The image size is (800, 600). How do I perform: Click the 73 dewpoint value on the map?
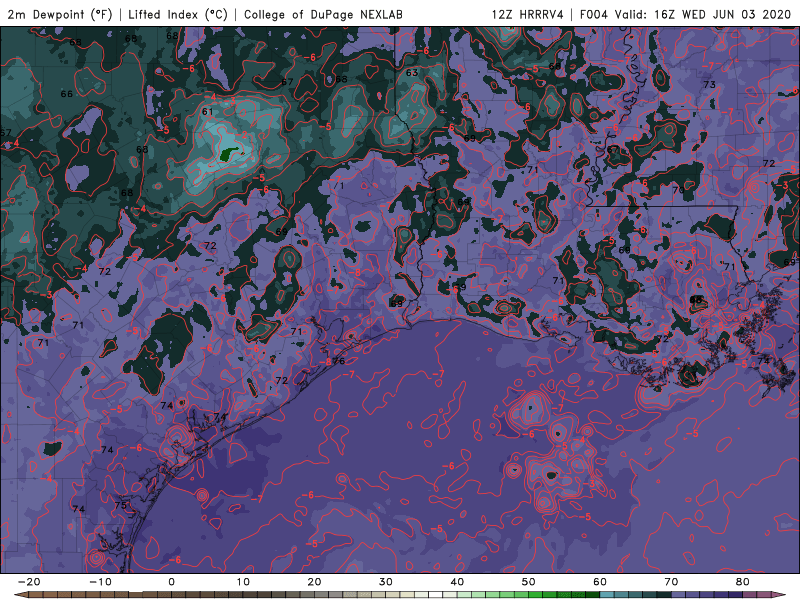pyautogui.click(x=709, y=84)
